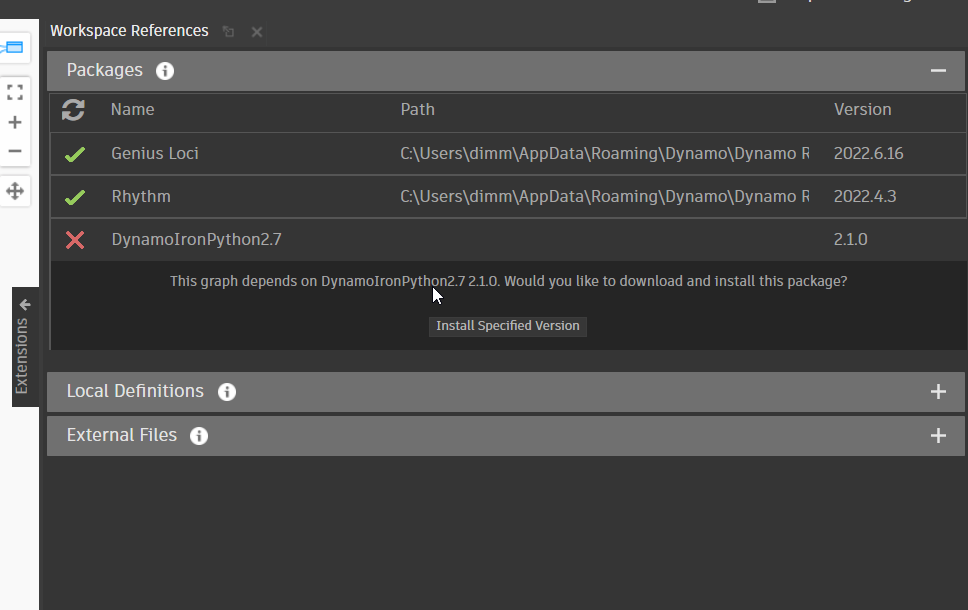Viewport: 968px width, 610px height.
Task: Expand the External Files section
Action: 938,436
